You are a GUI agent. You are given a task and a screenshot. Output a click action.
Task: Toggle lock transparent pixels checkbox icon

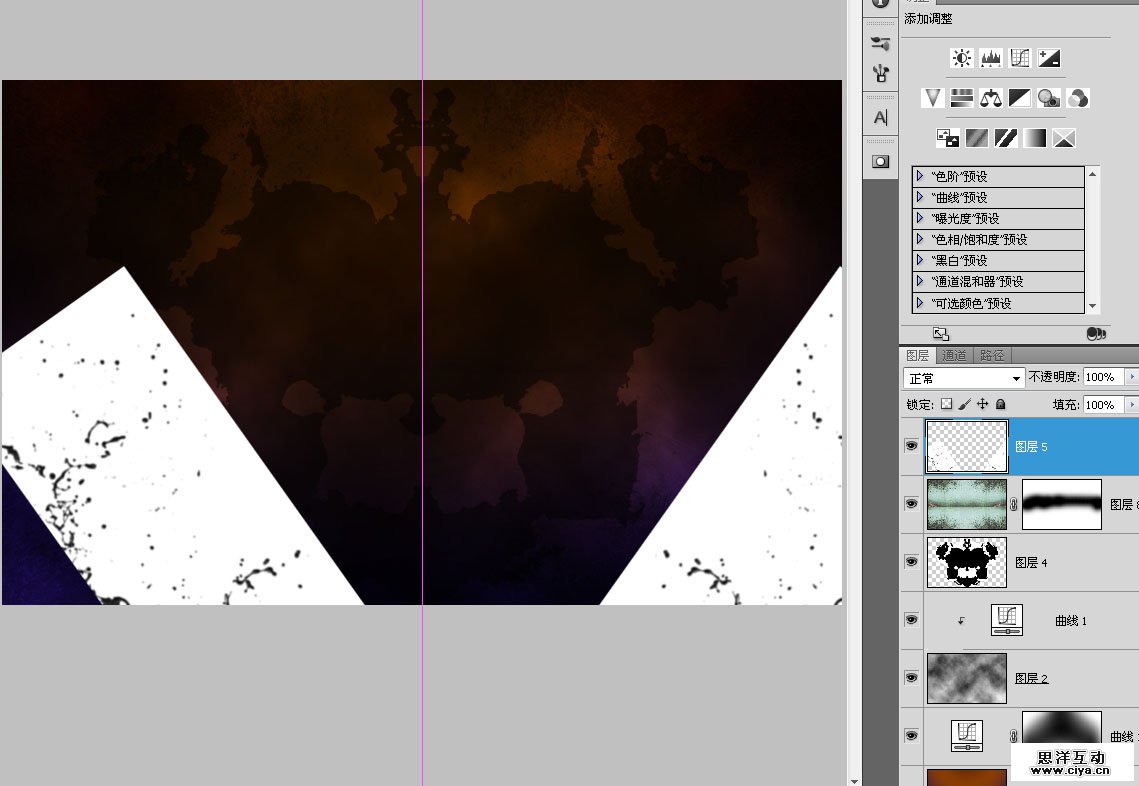tap(946, 404)
